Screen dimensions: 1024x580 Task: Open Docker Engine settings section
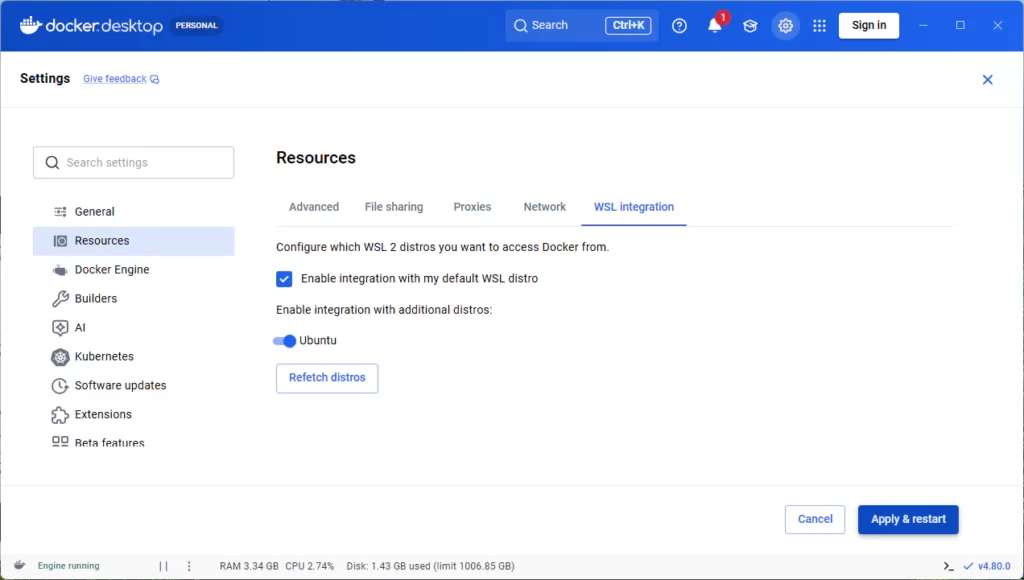[x=133, y=270]
